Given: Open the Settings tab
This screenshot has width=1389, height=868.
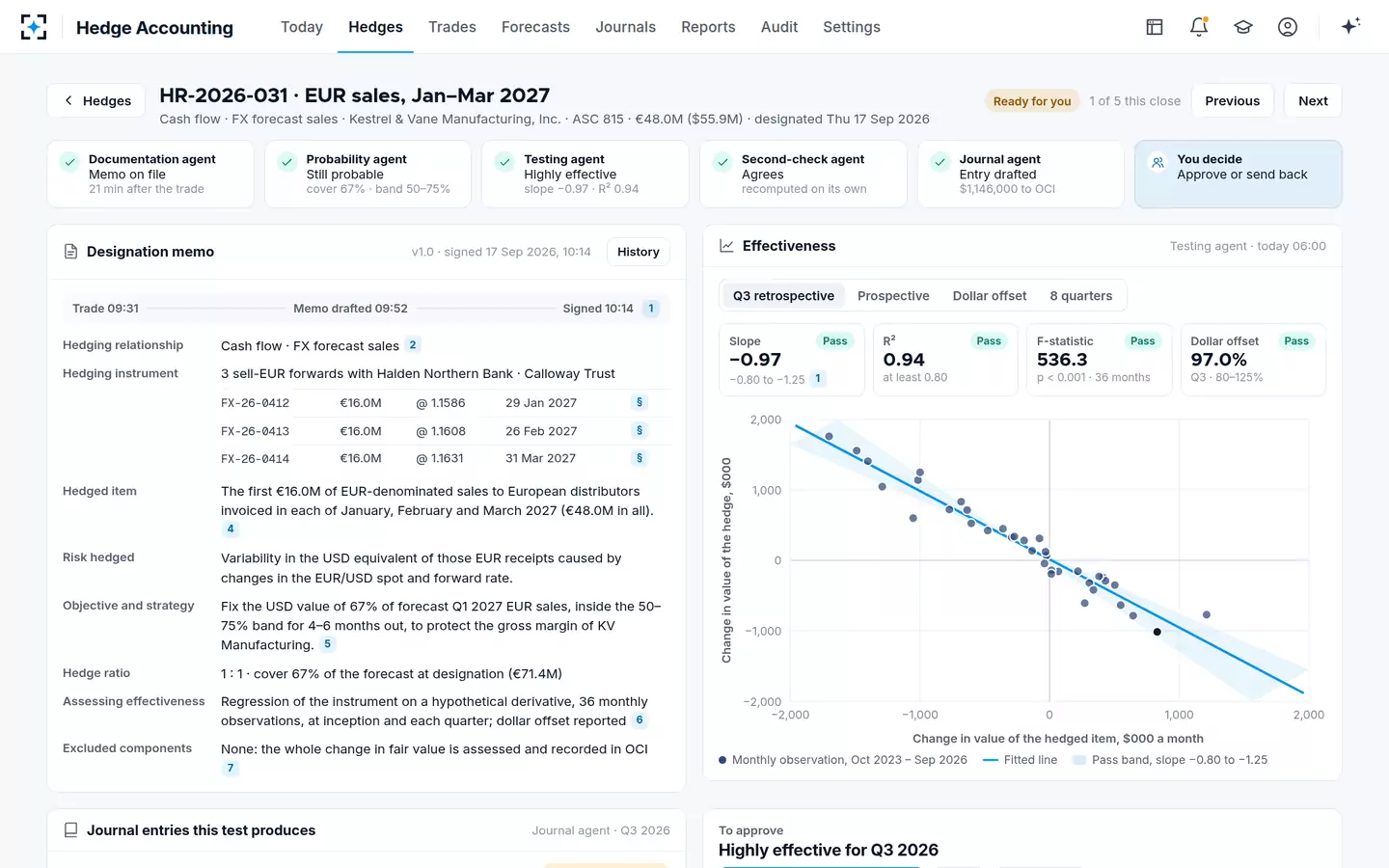Looking at the screenshot, I should 852,27.
